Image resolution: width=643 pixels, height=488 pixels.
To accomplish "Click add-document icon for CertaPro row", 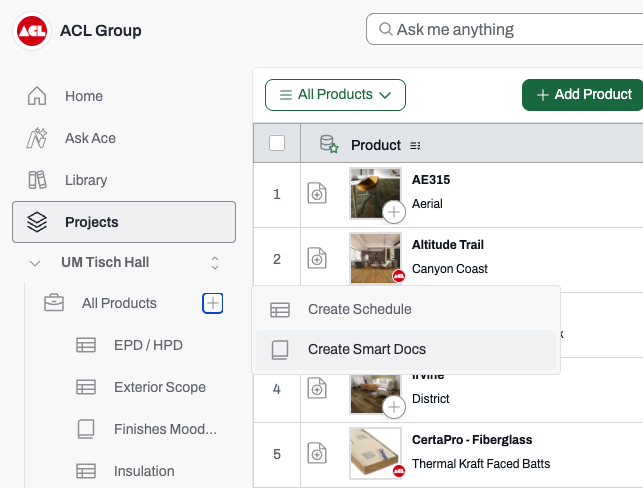I will coord(317,453).
